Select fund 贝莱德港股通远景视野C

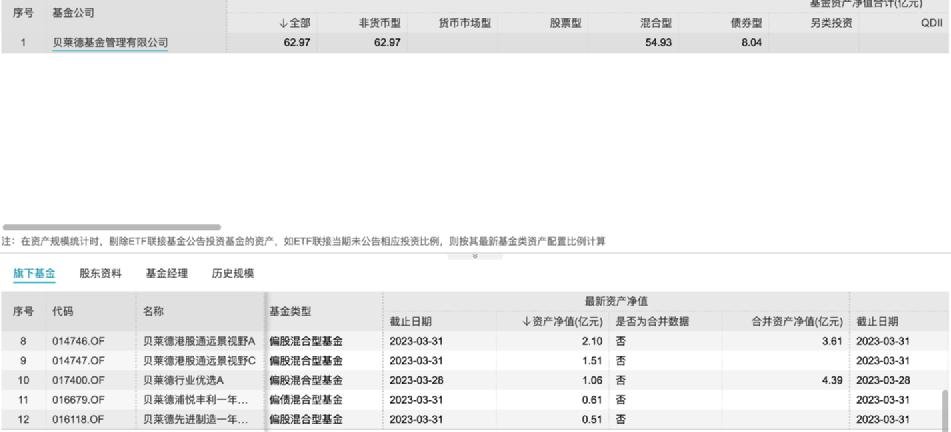[200, 361]
